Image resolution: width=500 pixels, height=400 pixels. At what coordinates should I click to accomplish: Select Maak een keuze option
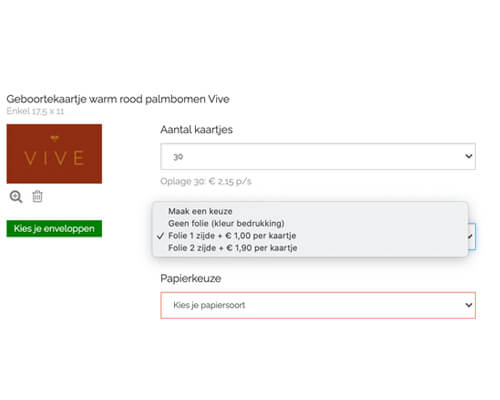click(200, 211)
